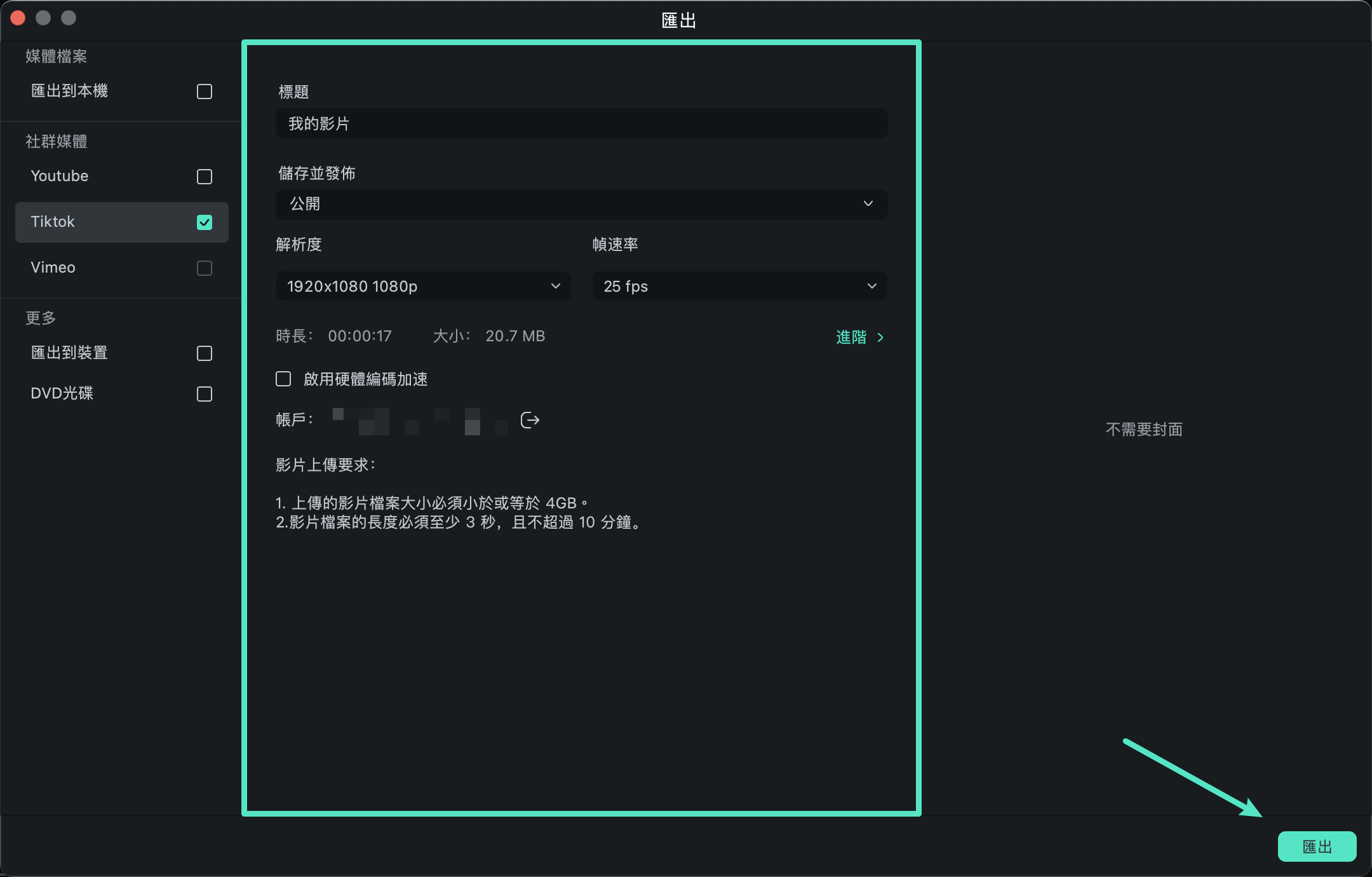Tick the 匯出到本機 checkbox
Viewport: 1372px width, 877px height.
tap(205, 92)
